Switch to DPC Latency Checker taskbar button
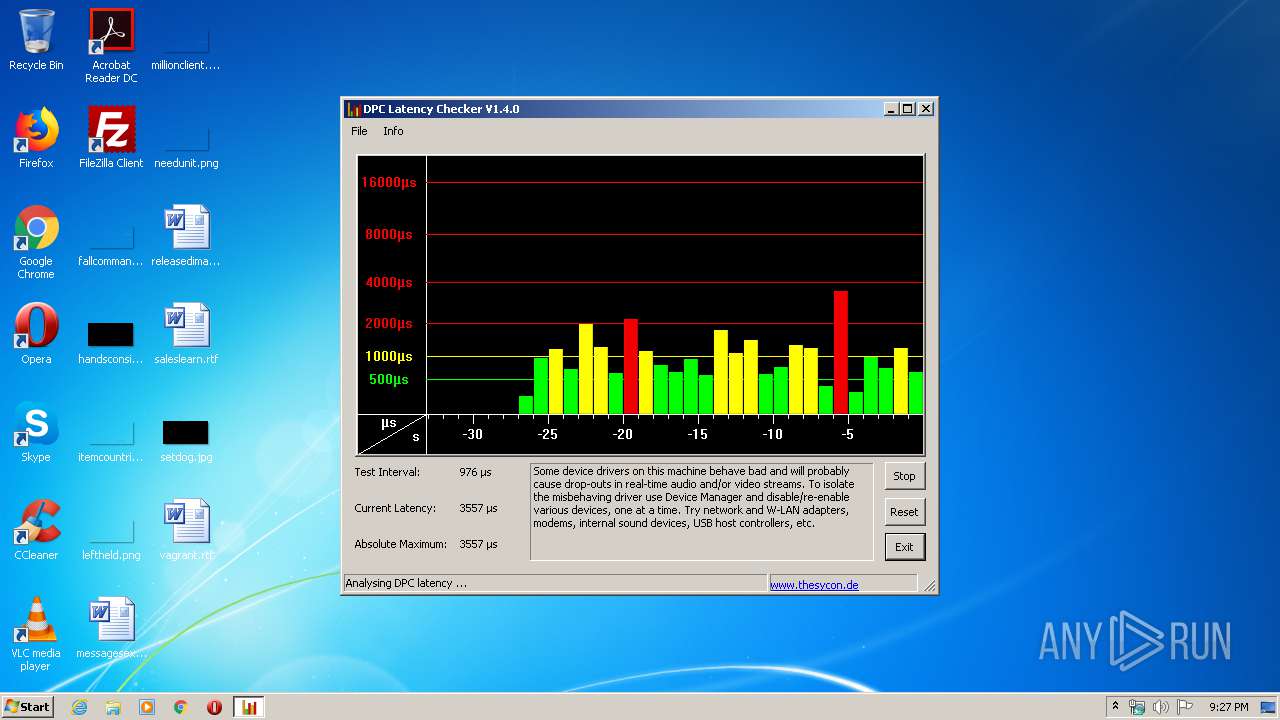 pos(249,707)
